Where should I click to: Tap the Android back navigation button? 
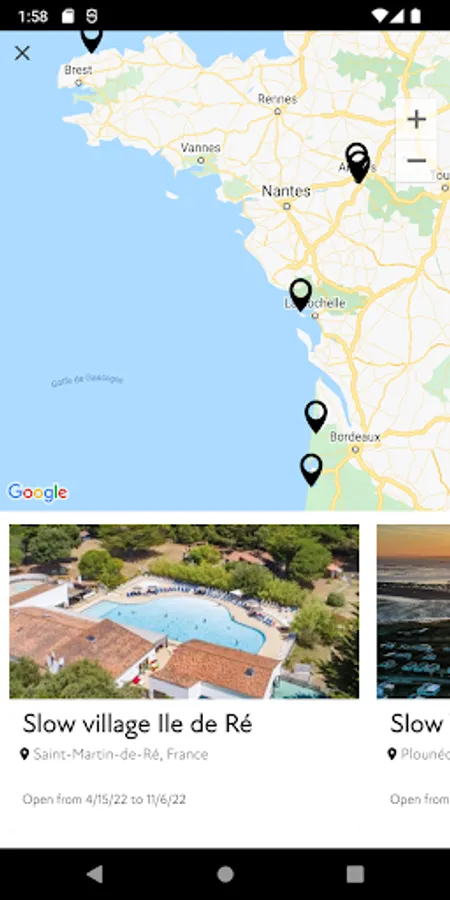[x=95, y=874]
